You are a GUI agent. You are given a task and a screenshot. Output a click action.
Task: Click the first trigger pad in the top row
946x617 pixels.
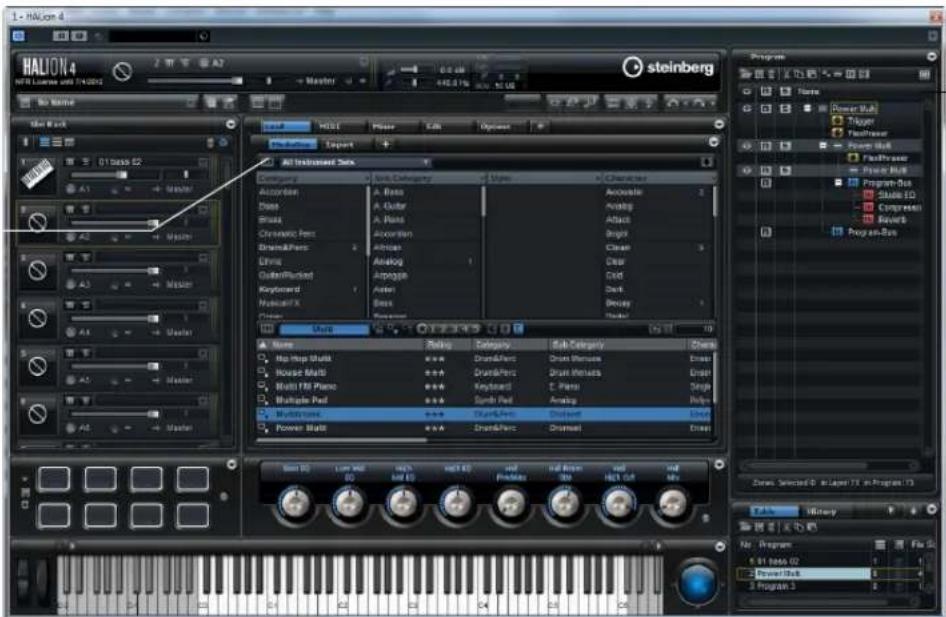click(x=54, y=479)
